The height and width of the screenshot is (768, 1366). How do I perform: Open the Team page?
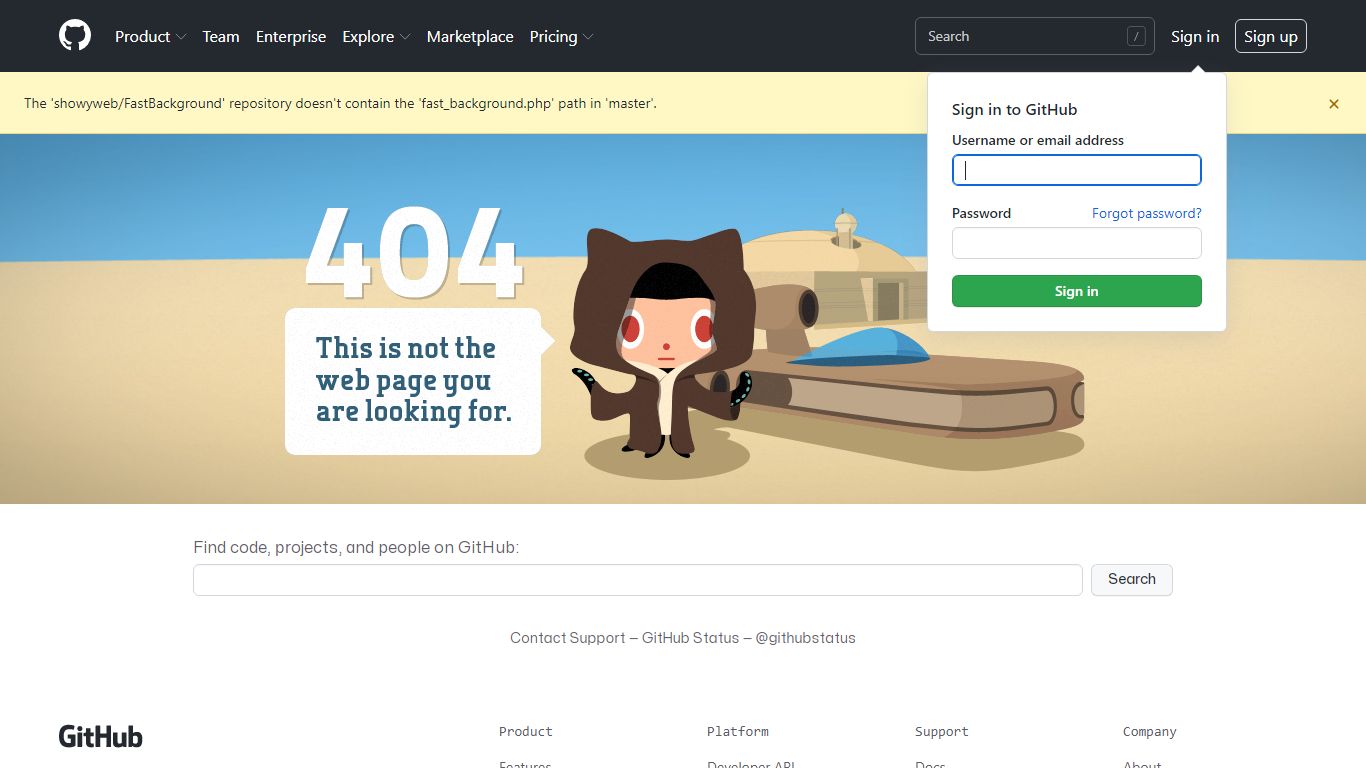point(221,36)
